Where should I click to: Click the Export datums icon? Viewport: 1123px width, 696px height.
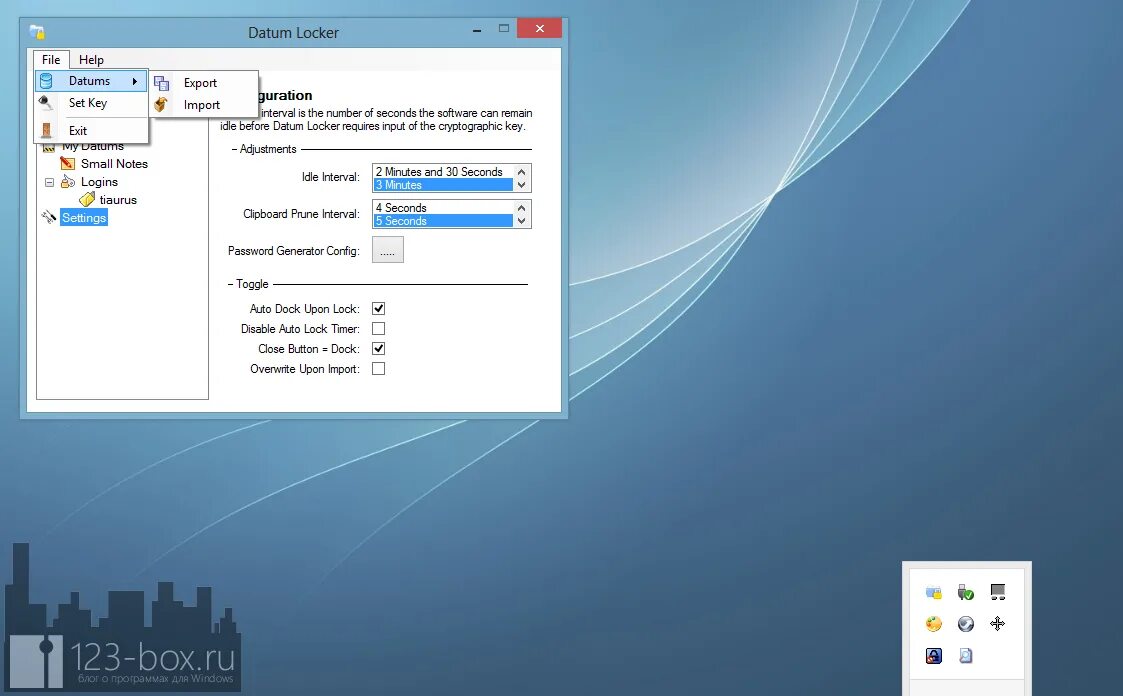click(161, 83)
